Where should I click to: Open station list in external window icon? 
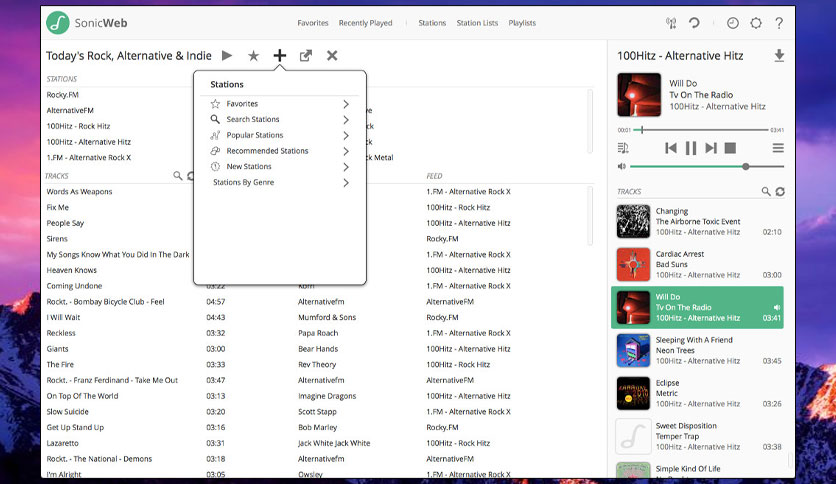pos(306,55)
